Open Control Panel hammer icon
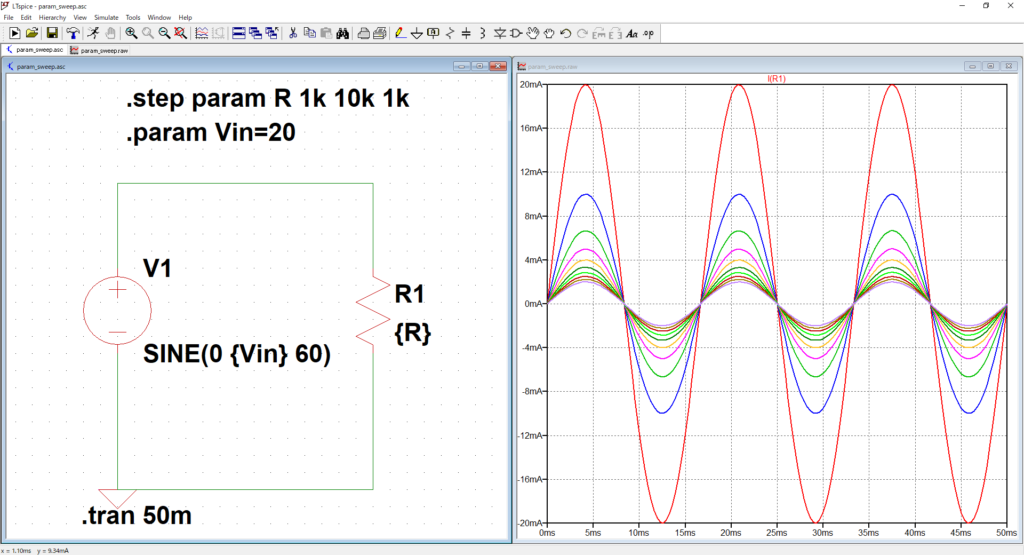1024x555 pixels. [x=73, y=33]
